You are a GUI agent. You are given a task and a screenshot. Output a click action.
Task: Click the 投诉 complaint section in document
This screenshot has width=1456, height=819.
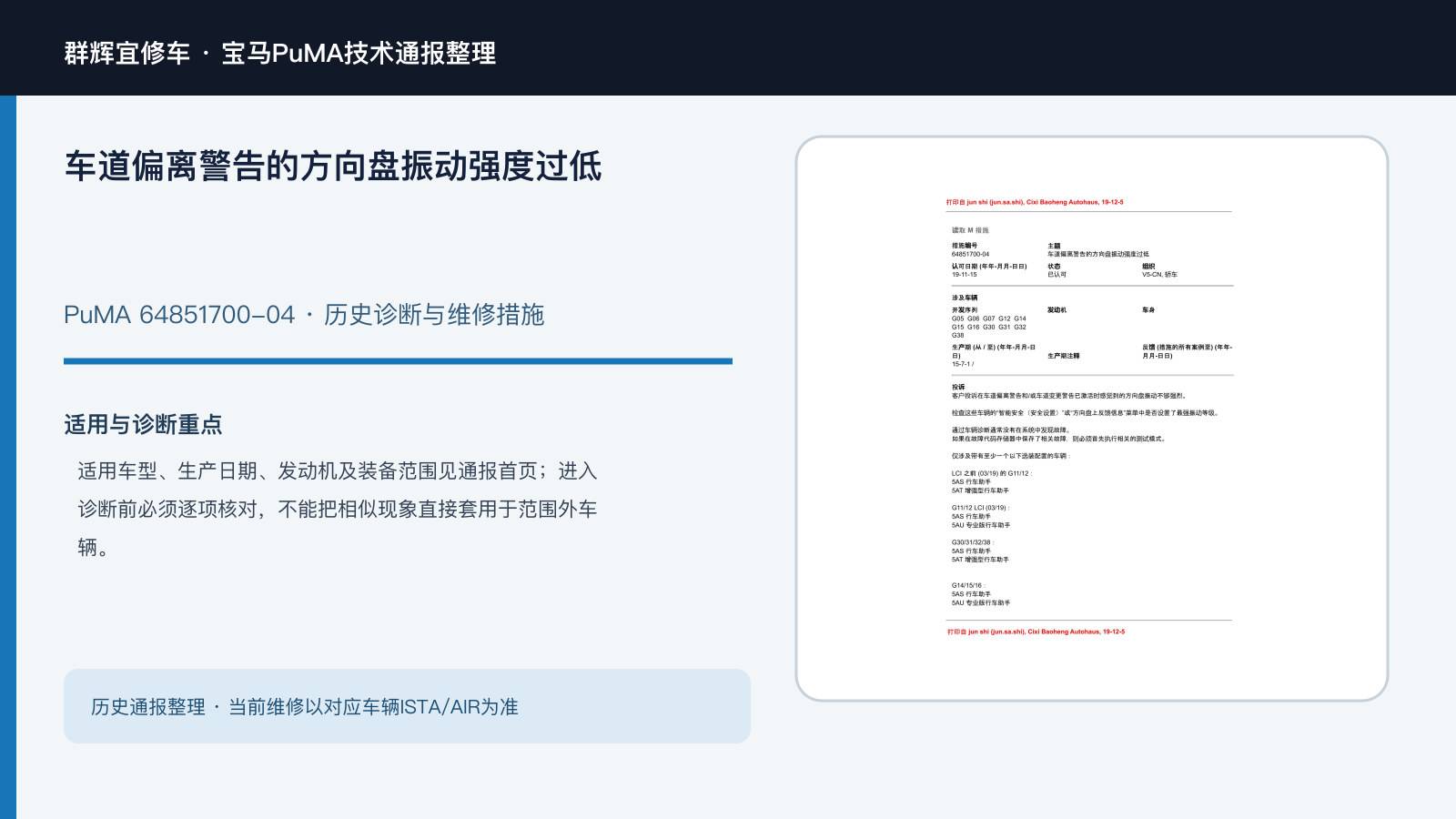[1069, 391]
